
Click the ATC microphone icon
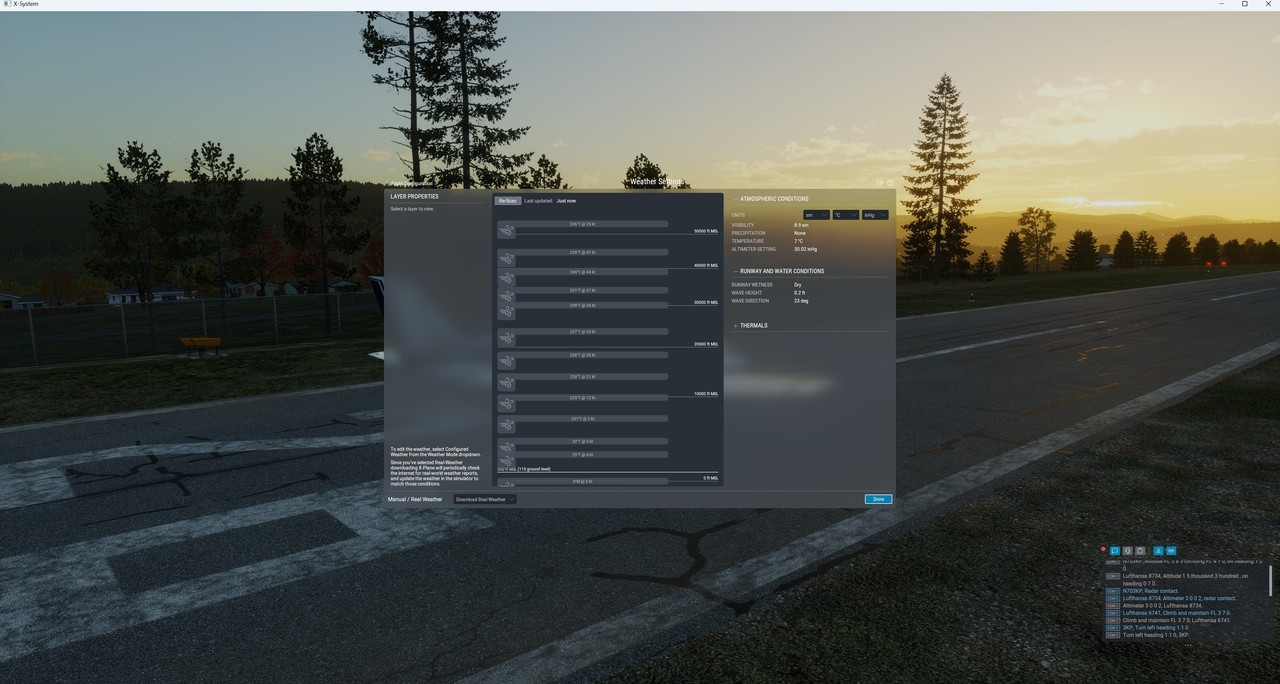(1127, 551)
